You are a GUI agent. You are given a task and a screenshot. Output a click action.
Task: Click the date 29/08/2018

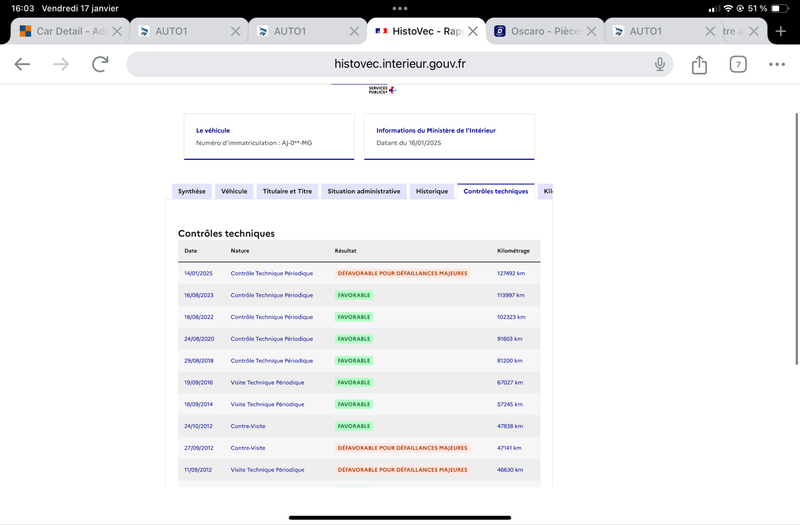[x=199, y=361]
